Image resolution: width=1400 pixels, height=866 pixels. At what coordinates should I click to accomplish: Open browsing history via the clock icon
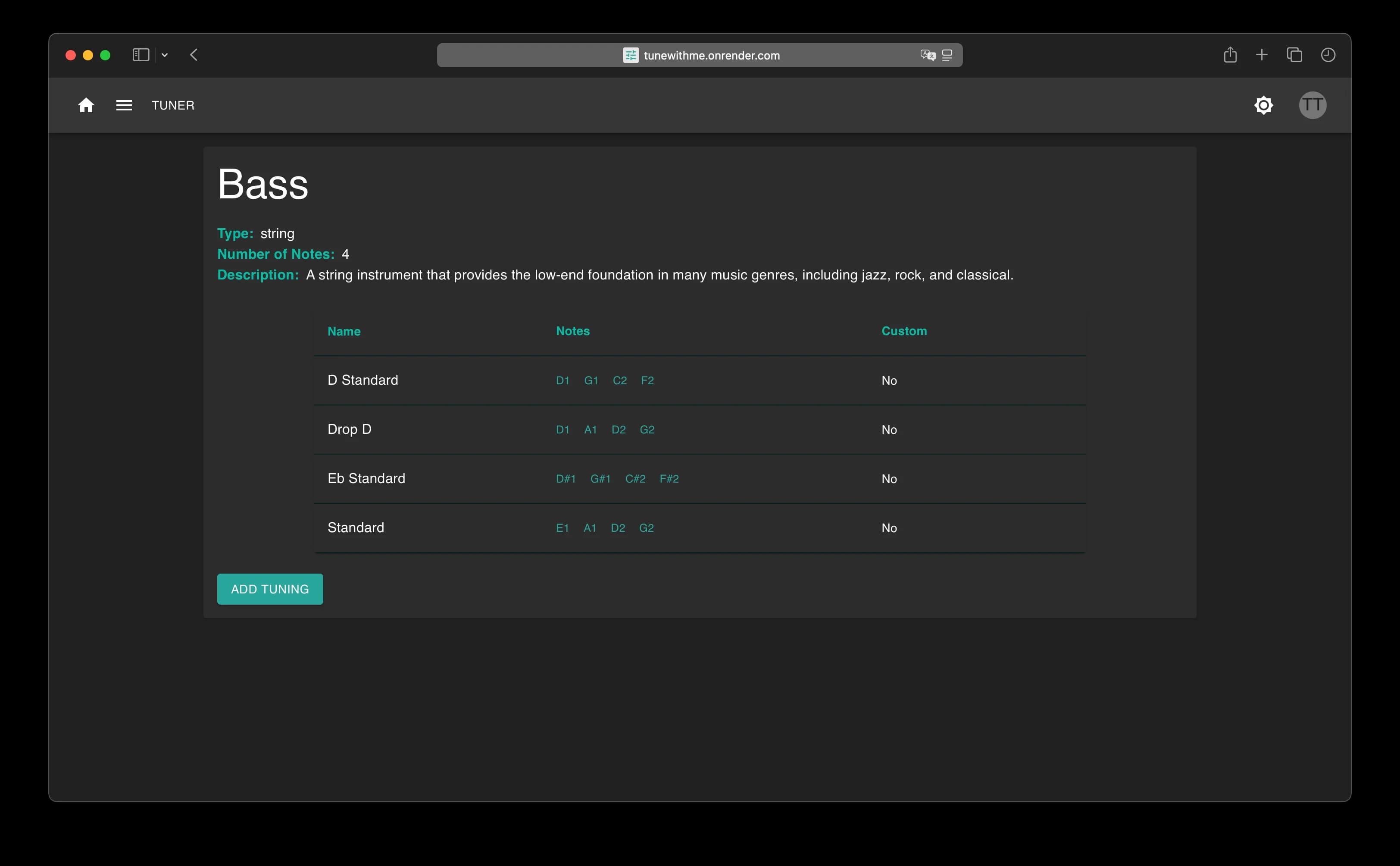point(1328,54)
